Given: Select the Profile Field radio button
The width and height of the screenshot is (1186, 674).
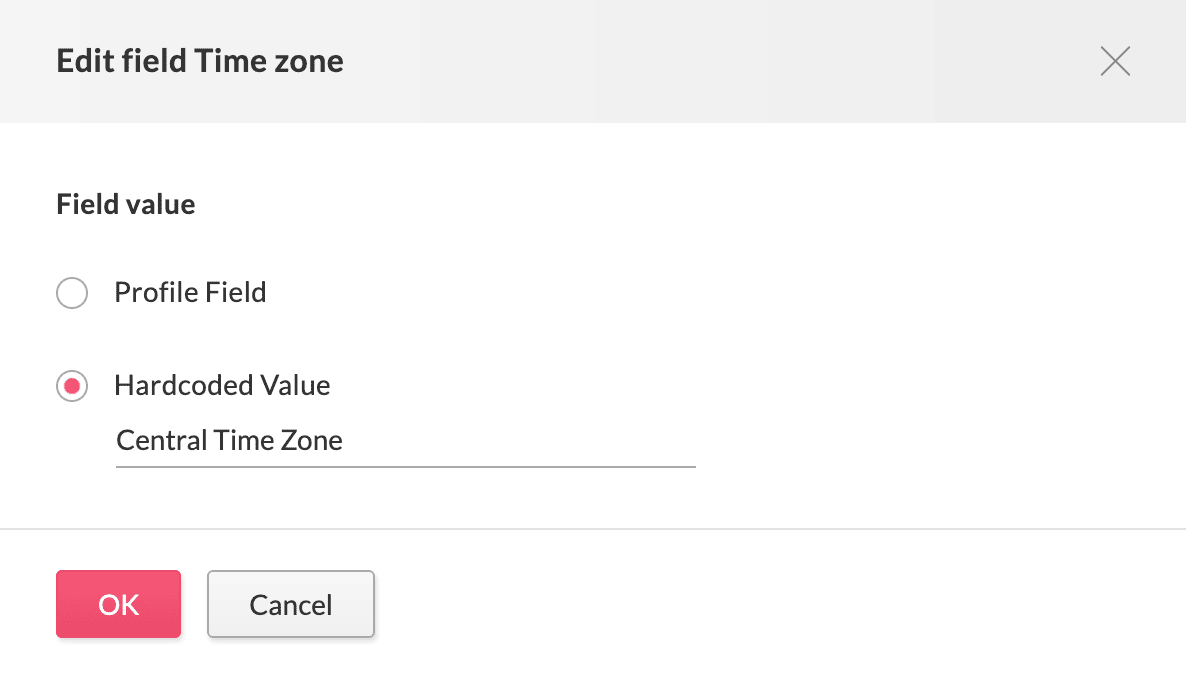Looking at the screenshot, I should pyautogui.click(x=72, y=293).
